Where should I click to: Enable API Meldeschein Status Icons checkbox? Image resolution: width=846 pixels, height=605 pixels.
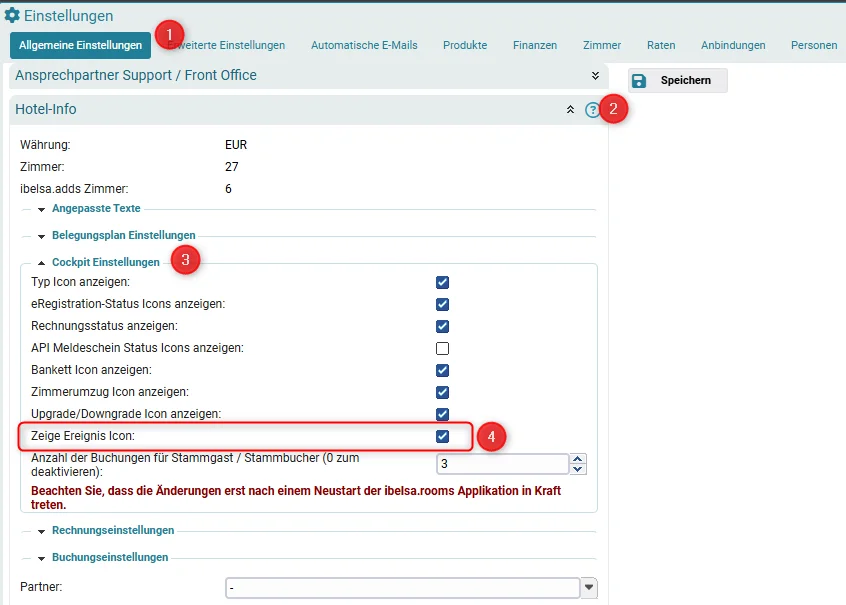[442, 348]
